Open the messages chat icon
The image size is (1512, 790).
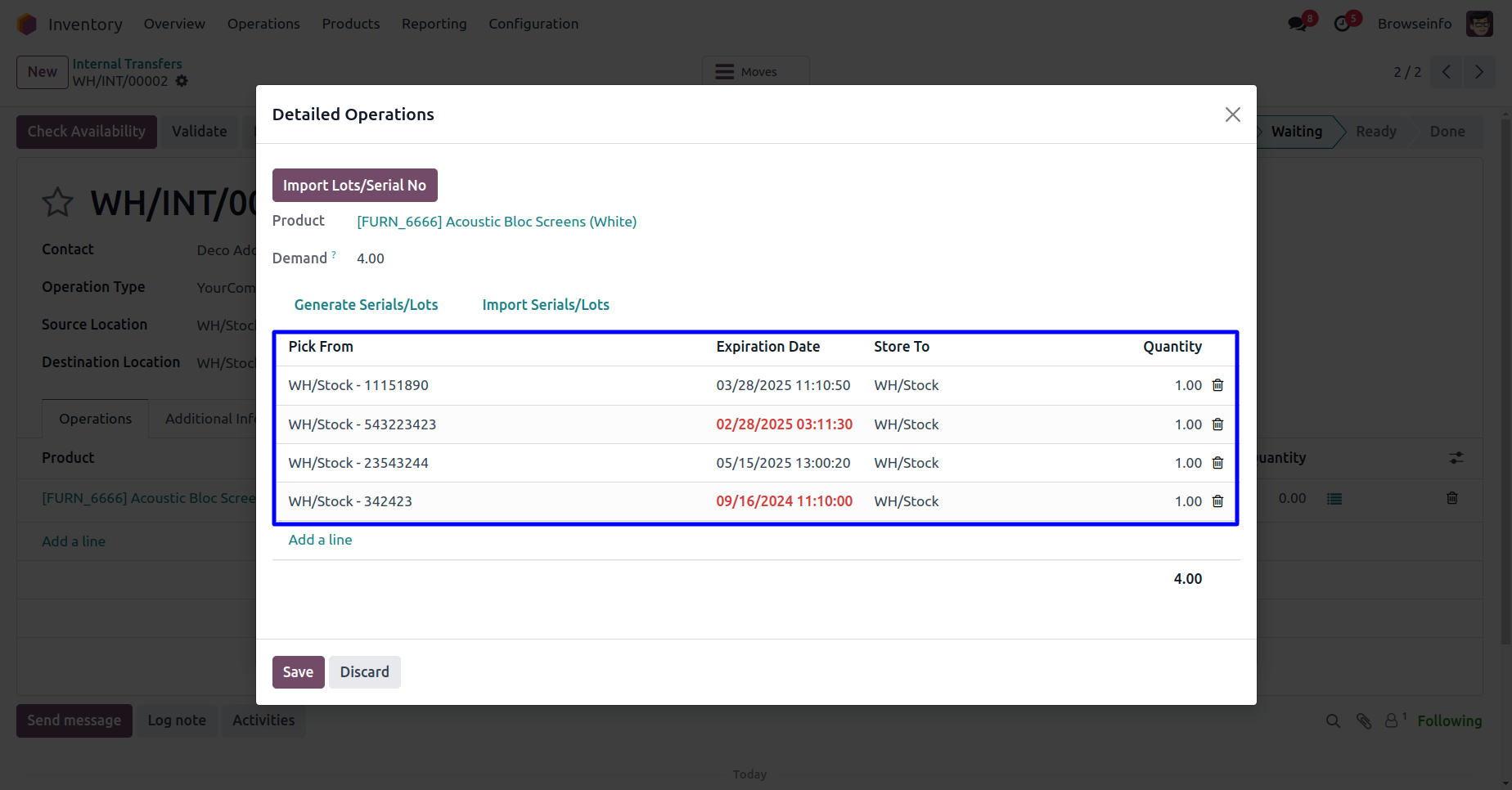1298,24
